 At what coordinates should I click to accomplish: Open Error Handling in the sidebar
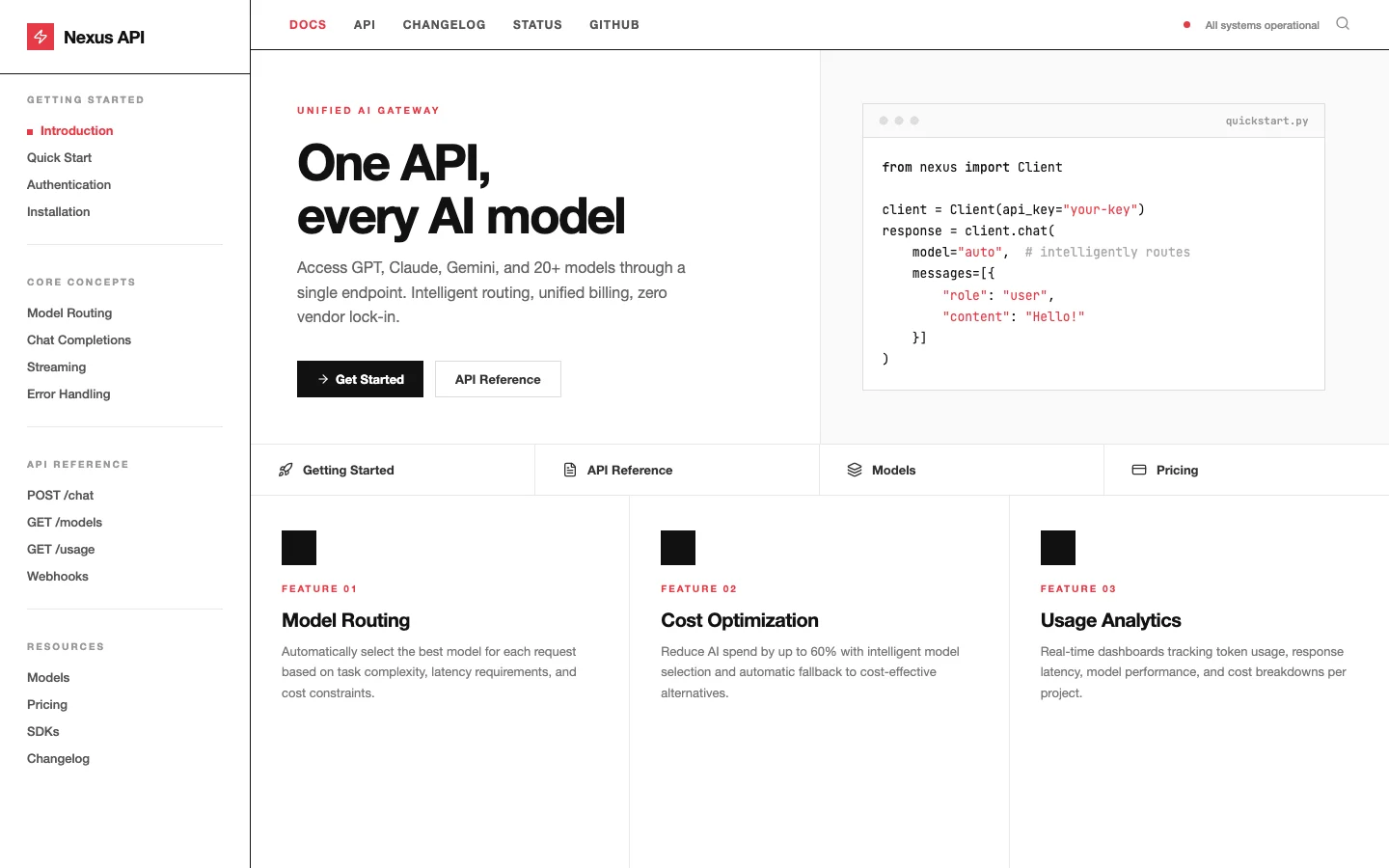[x=68, y=393]
